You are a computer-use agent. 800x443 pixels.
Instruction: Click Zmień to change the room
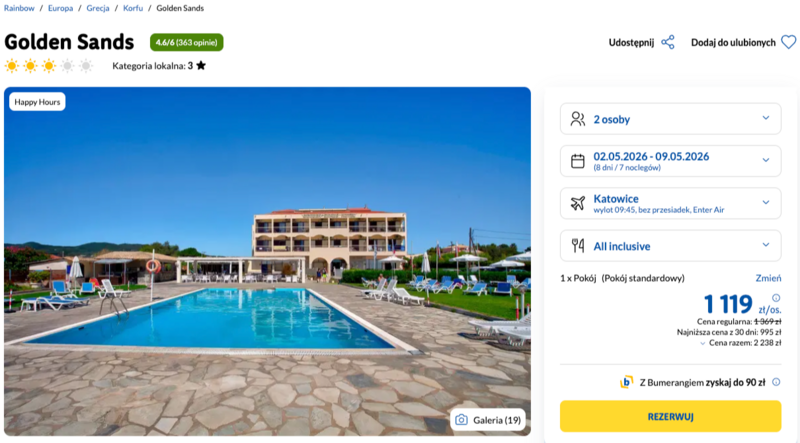click(x=768, y=277)
